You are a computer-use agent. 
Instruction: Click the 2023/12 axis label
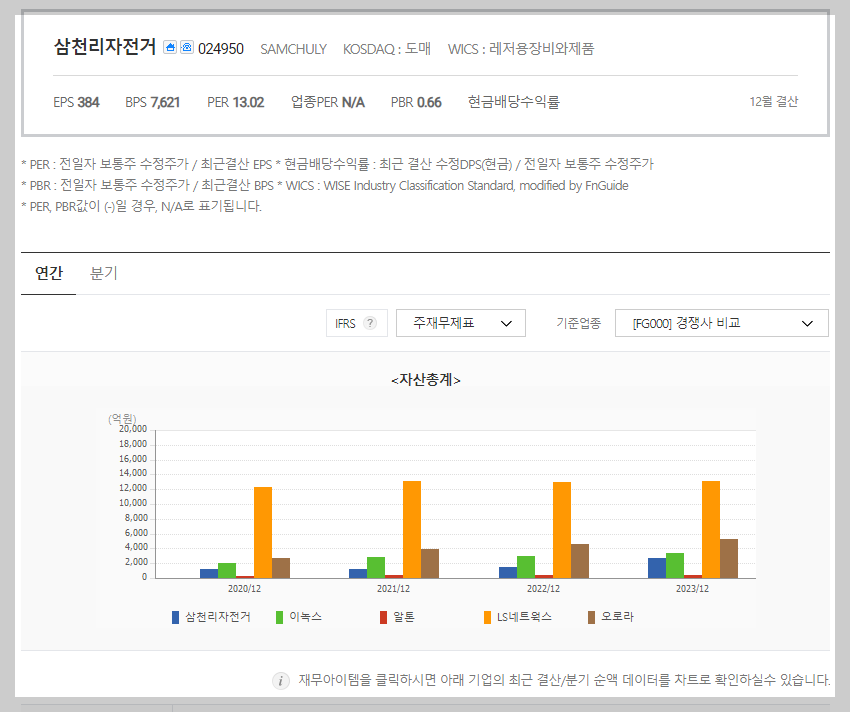(x=692, y=589)
